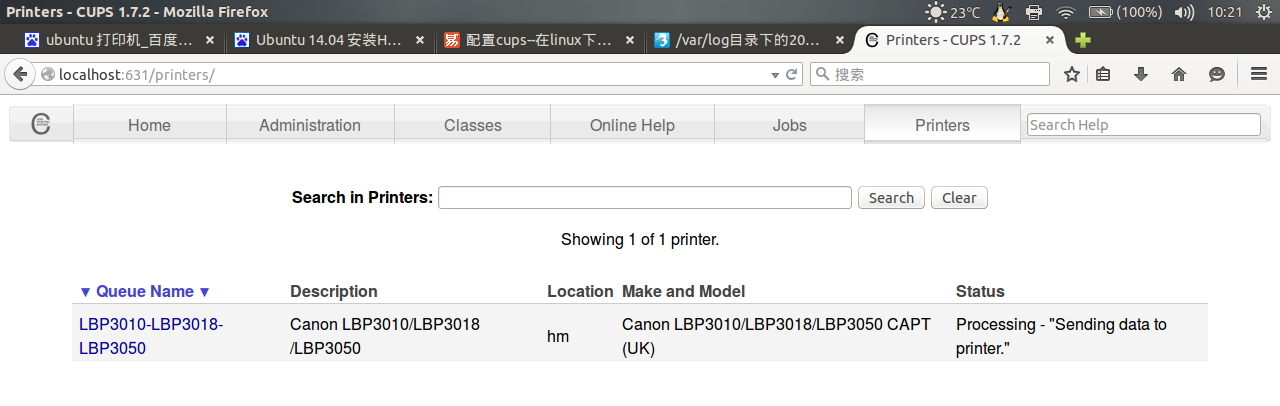Viewport: 1280px width, 406px height.
Task: Bookmark this page with star icon
Action: pos(1072,74)
